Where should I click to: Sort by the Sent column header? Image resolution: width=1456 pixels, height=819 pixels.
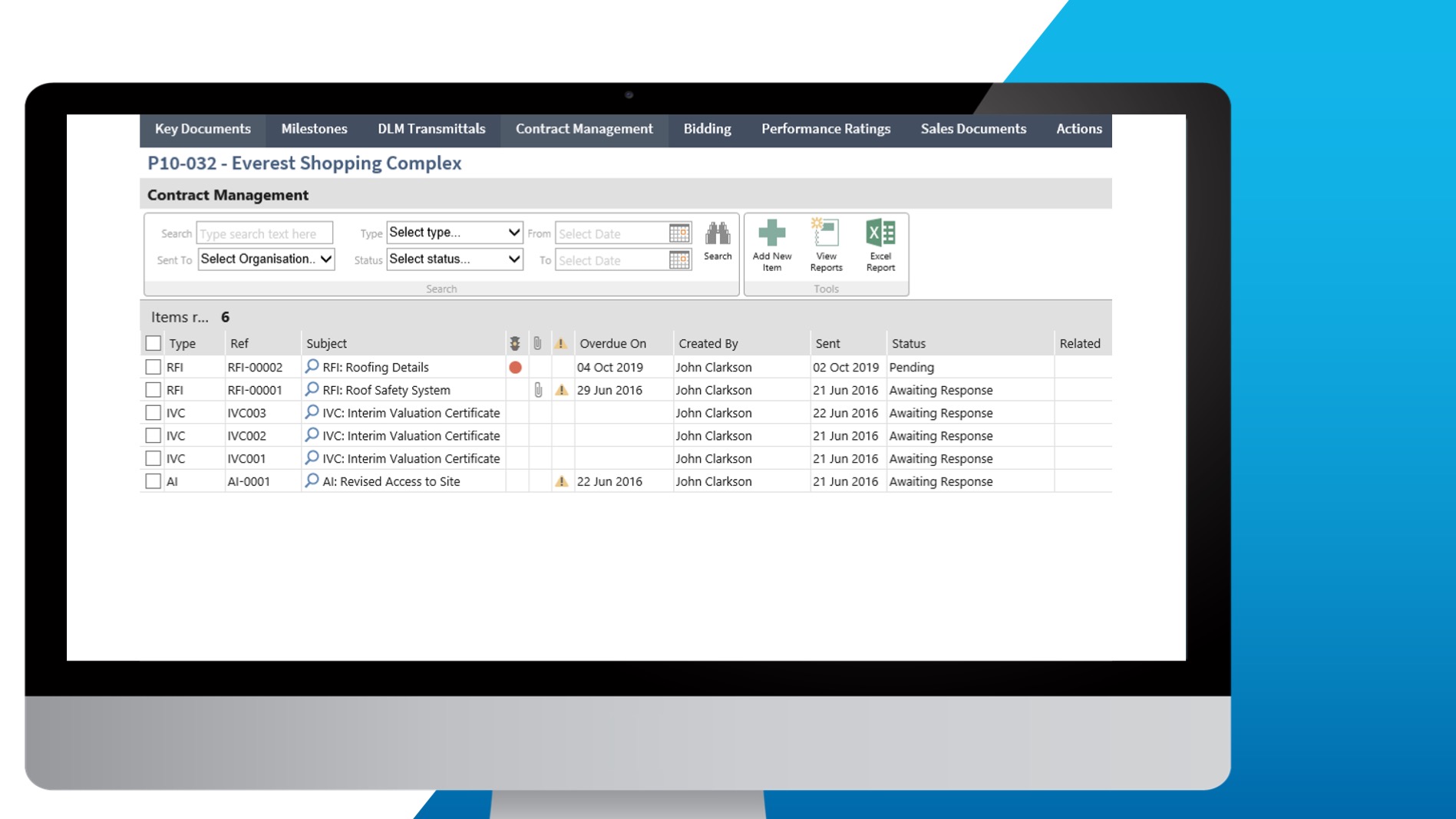click(x=827, y=343)
